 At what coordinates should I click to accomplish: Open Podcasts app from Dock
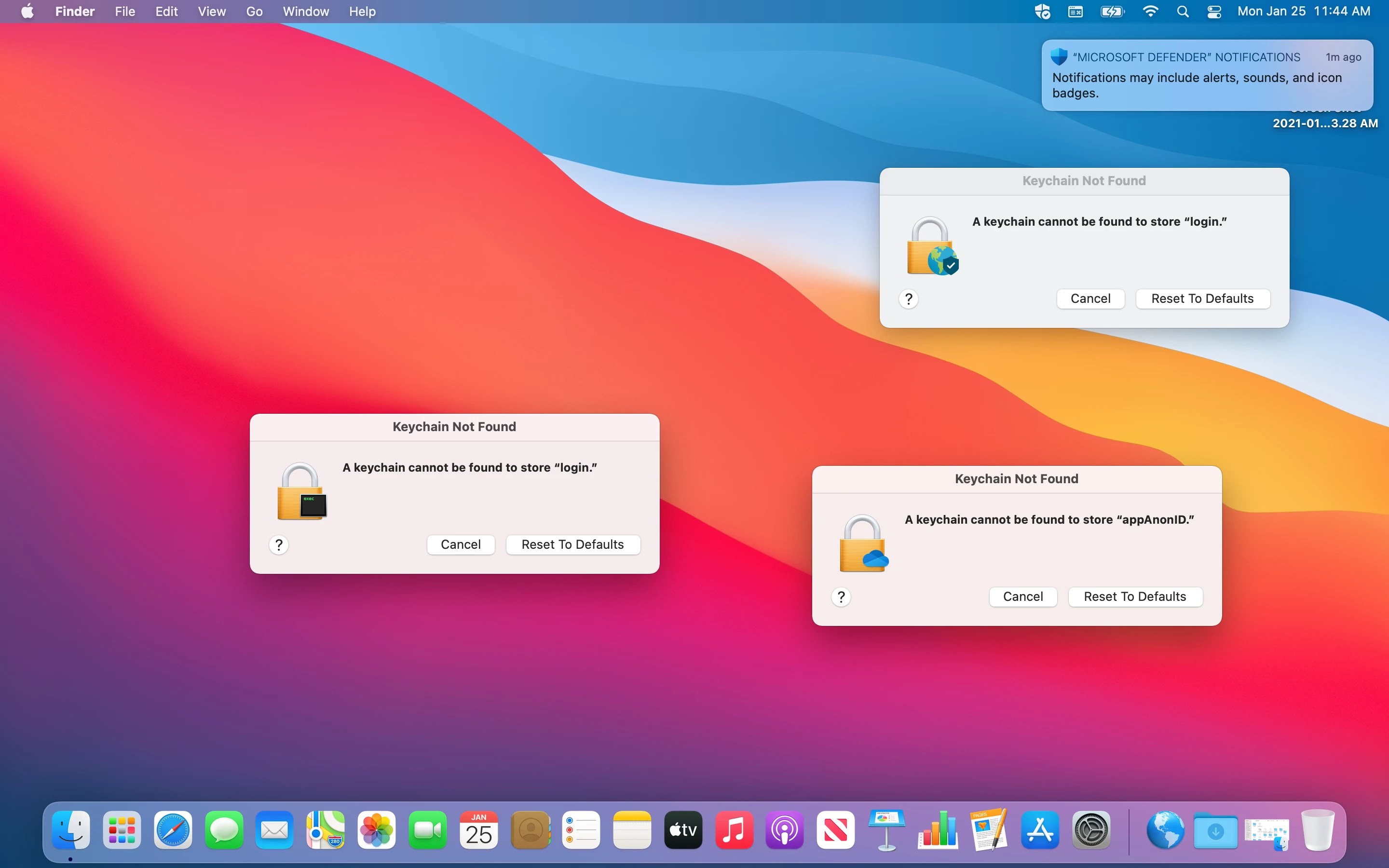point(785,830)
